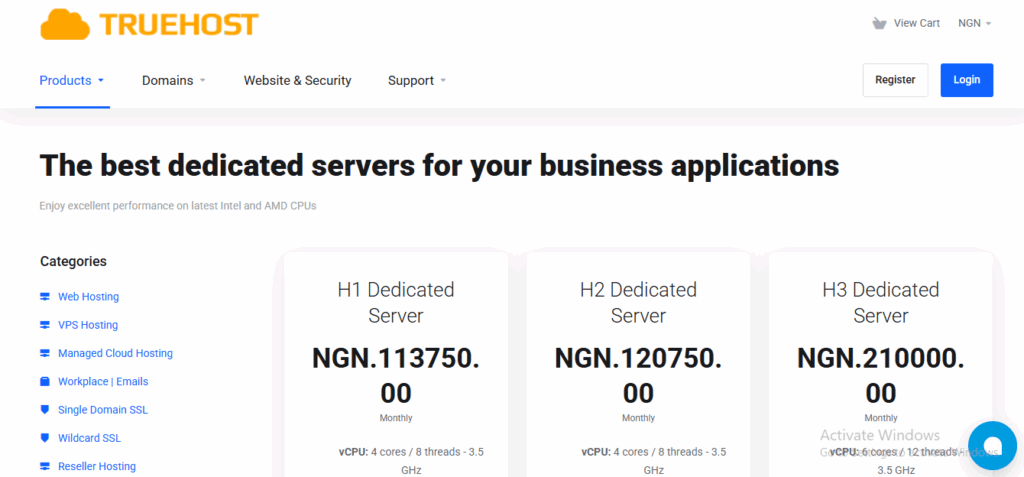Open the VPS Hosting category
The height and width of the screenshot is (477, 1024).
click(88, 325)
